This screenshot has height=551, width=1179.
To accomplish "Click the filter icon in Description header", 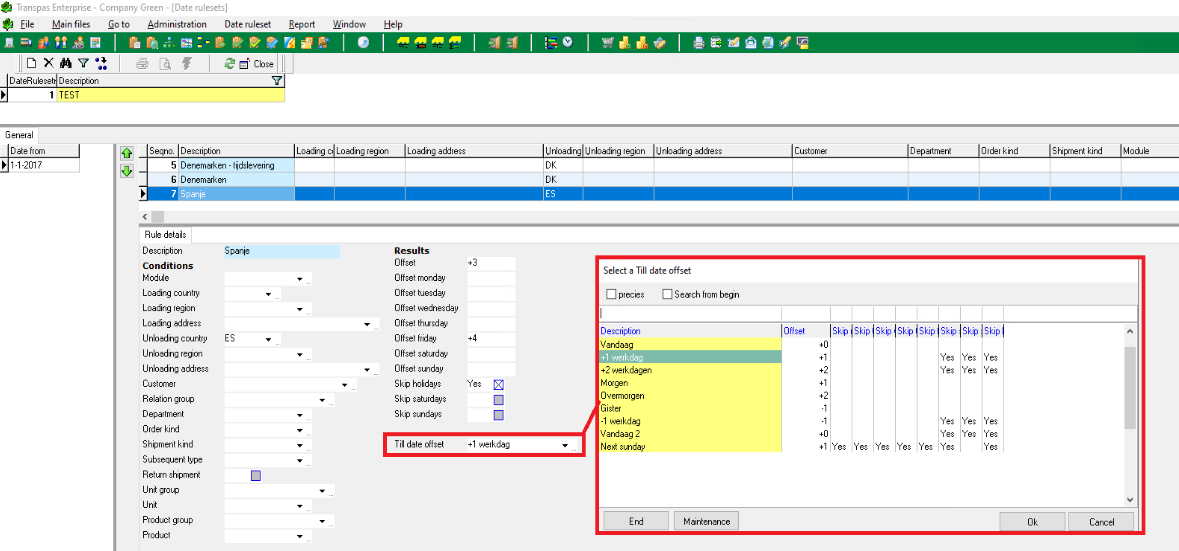I will (x=277, y=81).
